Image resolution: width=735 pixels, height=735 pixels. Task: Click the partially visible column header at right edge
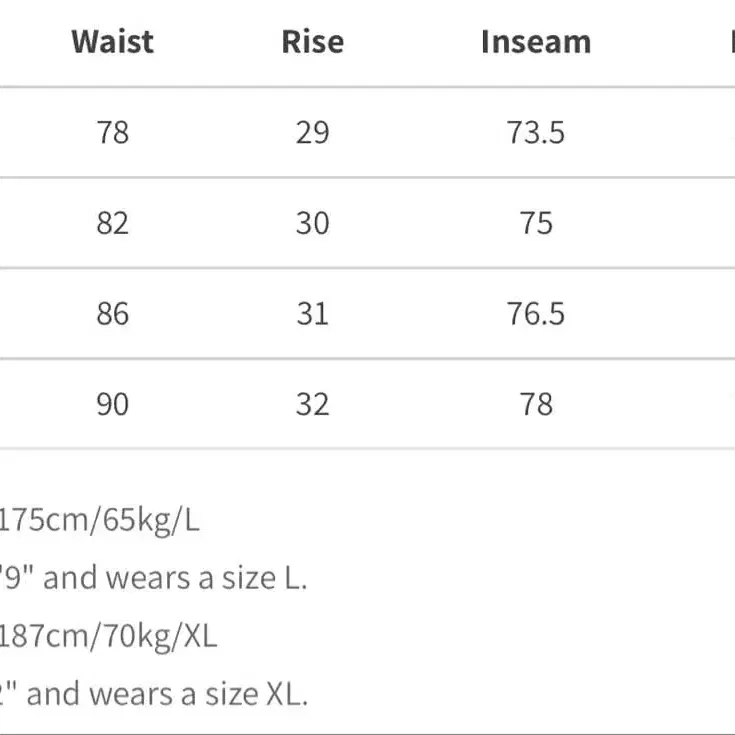click(732, 42)
